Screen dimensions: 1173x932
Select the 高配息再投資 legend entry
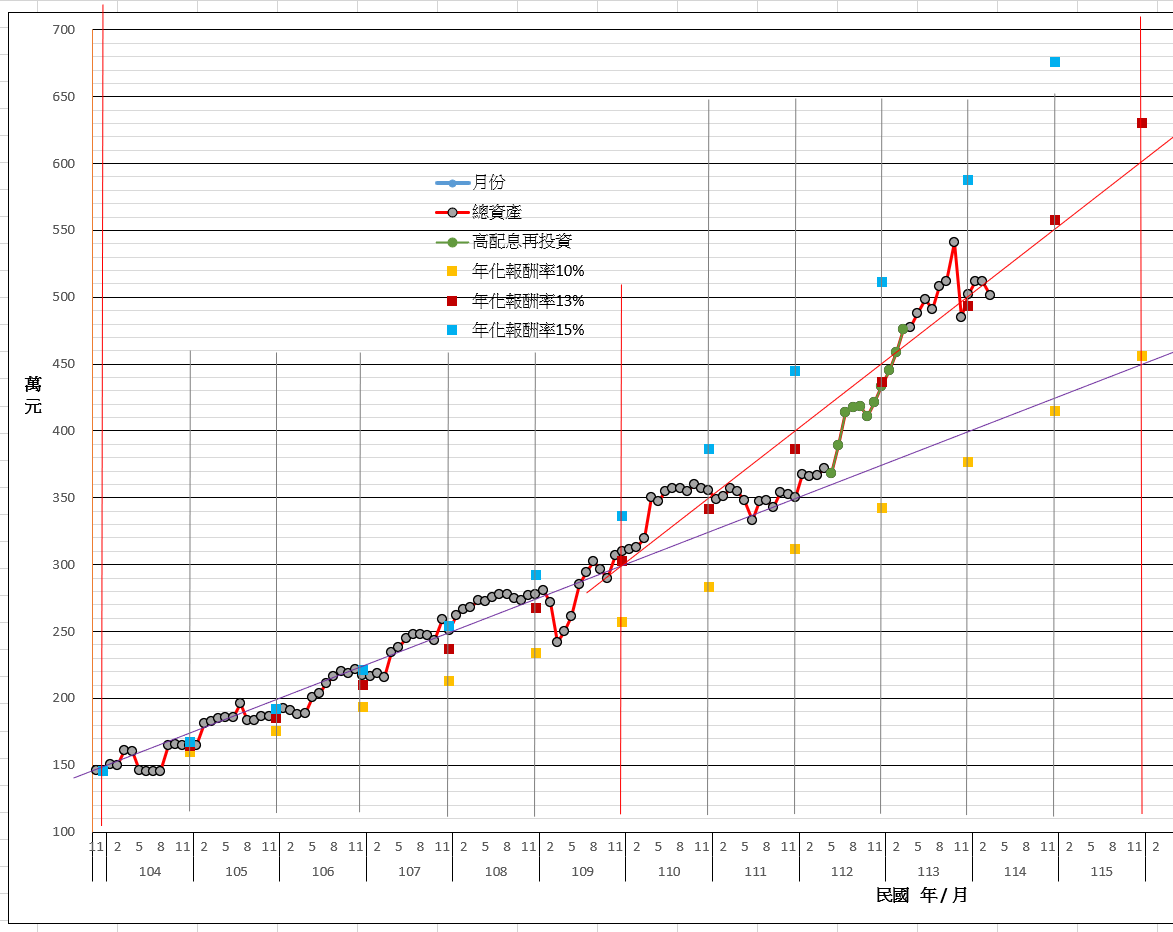(522, 242)
